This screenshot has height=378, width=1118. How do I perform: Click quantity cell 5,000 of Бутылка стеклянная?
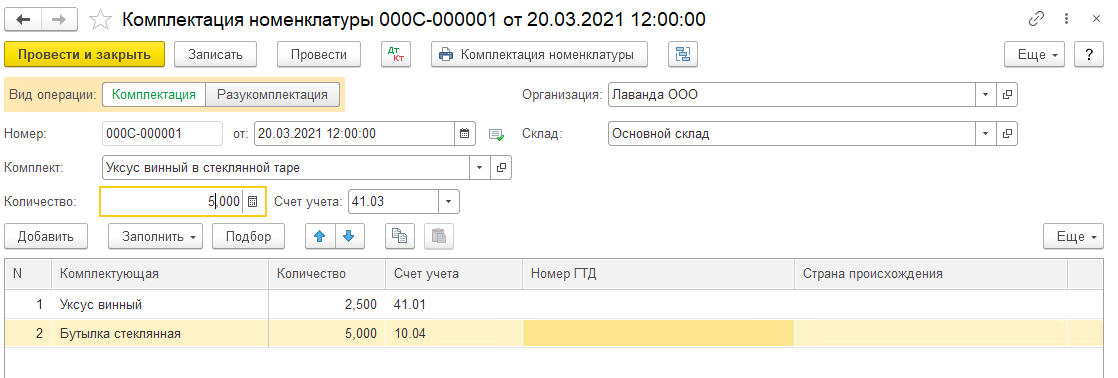pyautogui.click(x=327, y=333)
